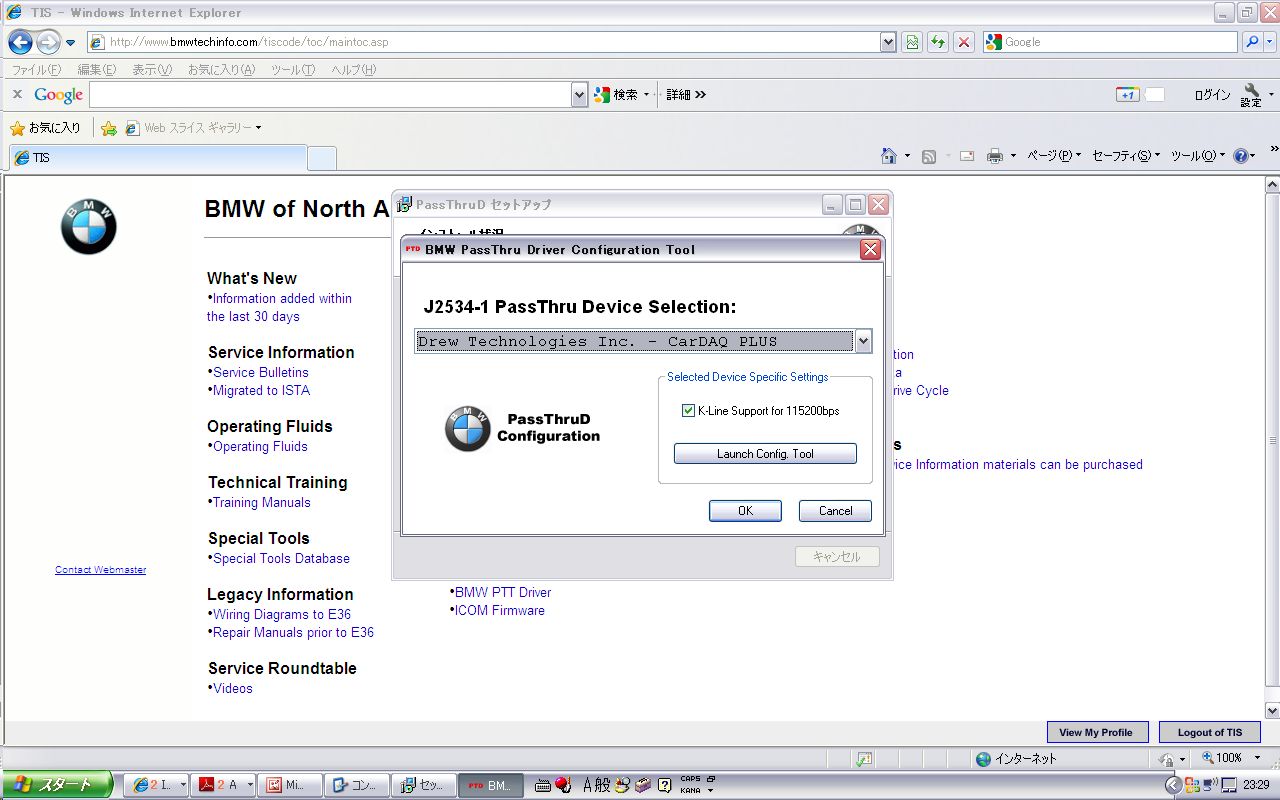Screen dimensions: 1280x800
Task: Click the Google +1 icon on toolbar
Action: 1127,94
